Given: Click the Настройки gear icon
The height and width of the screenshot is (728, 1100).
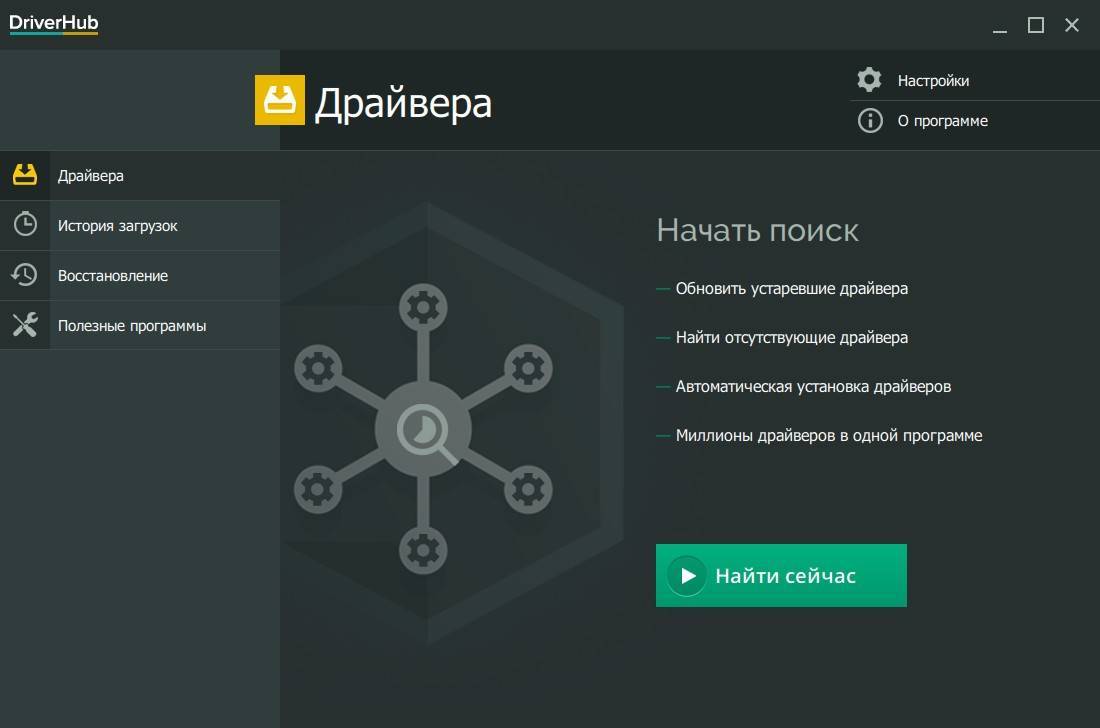Looking at the screenshot, I should (870, 80).
